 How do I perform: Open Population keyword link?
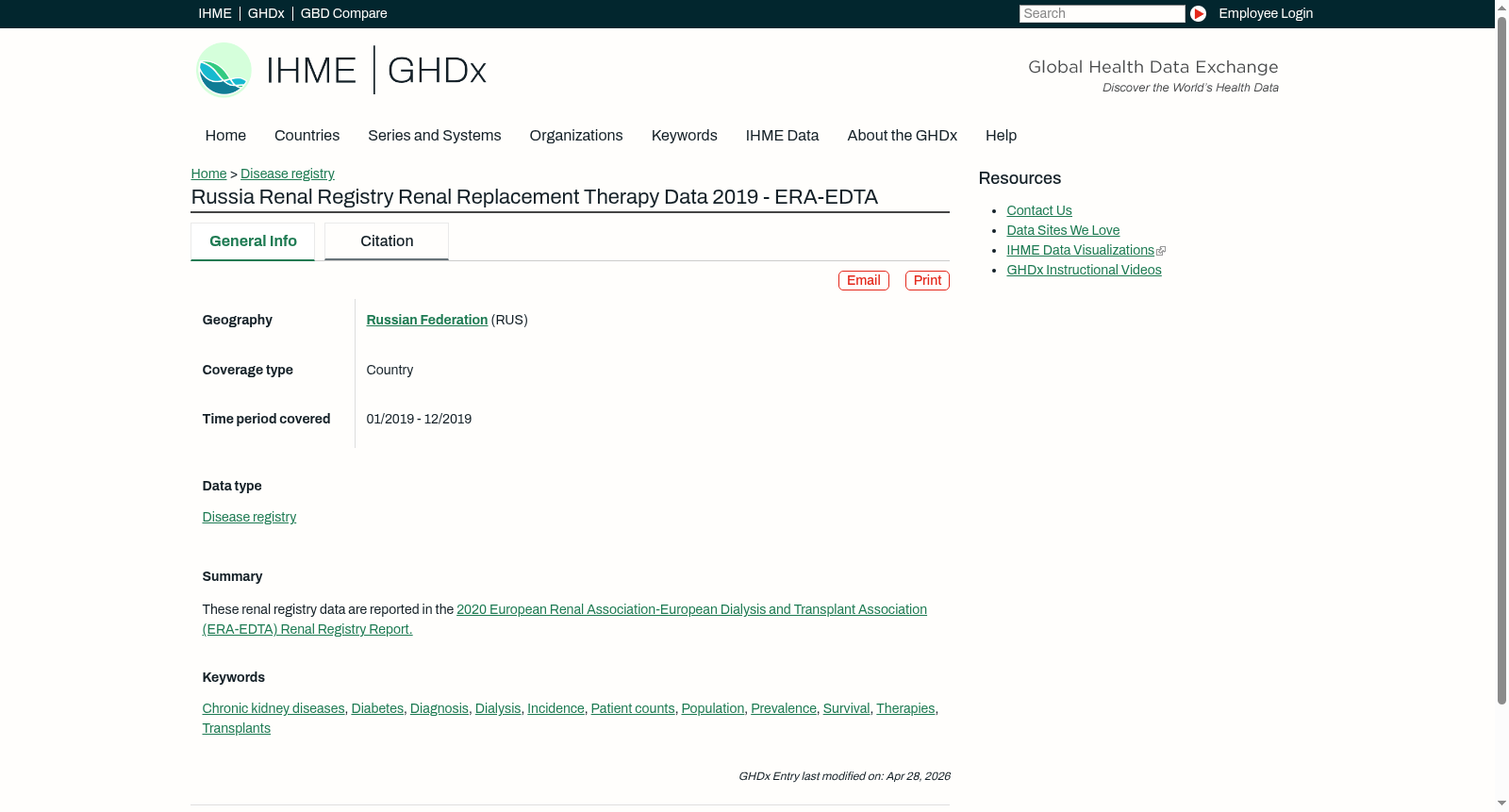pos(713,708)
